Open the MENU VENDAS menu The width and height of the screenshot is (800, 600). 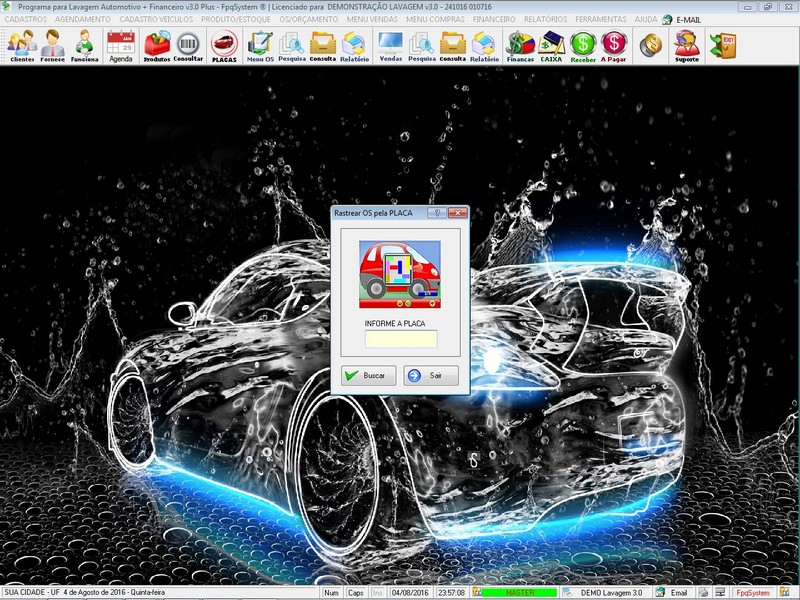click(372, 19)
